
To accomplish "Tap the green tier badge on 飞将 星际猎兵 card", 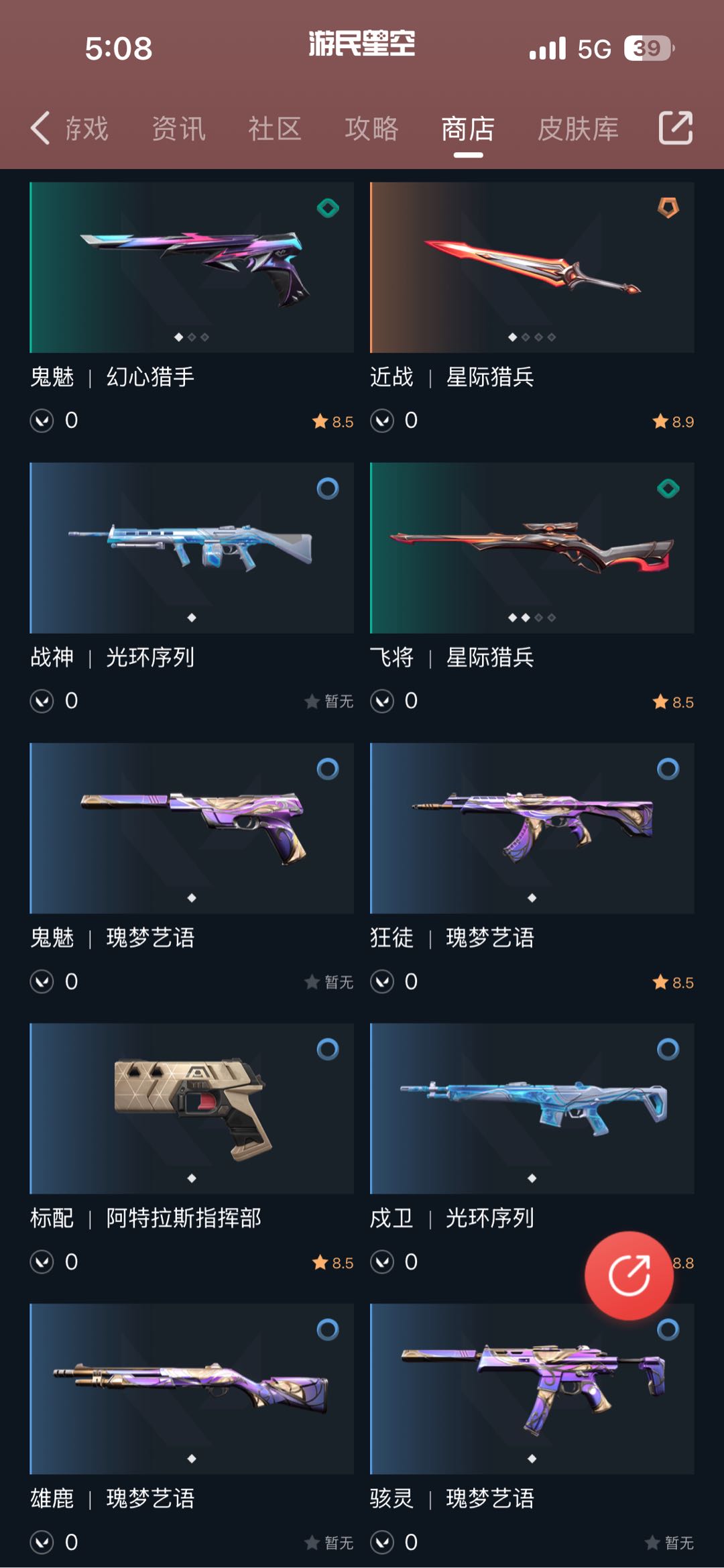I will click(668, 488).
